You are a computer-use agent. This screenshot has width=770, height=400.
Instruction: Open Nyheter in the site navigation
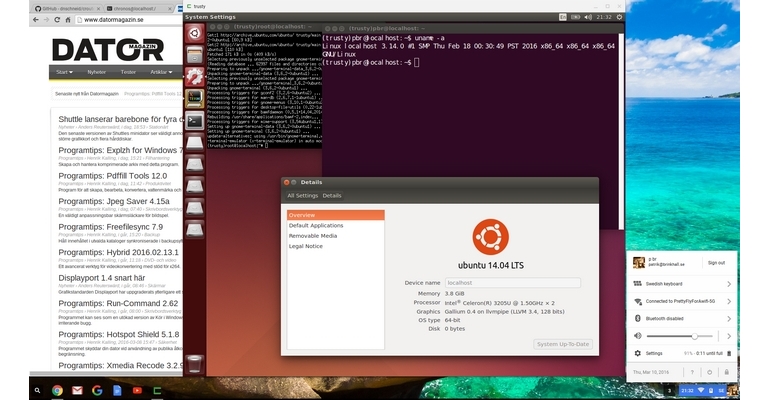96,72
